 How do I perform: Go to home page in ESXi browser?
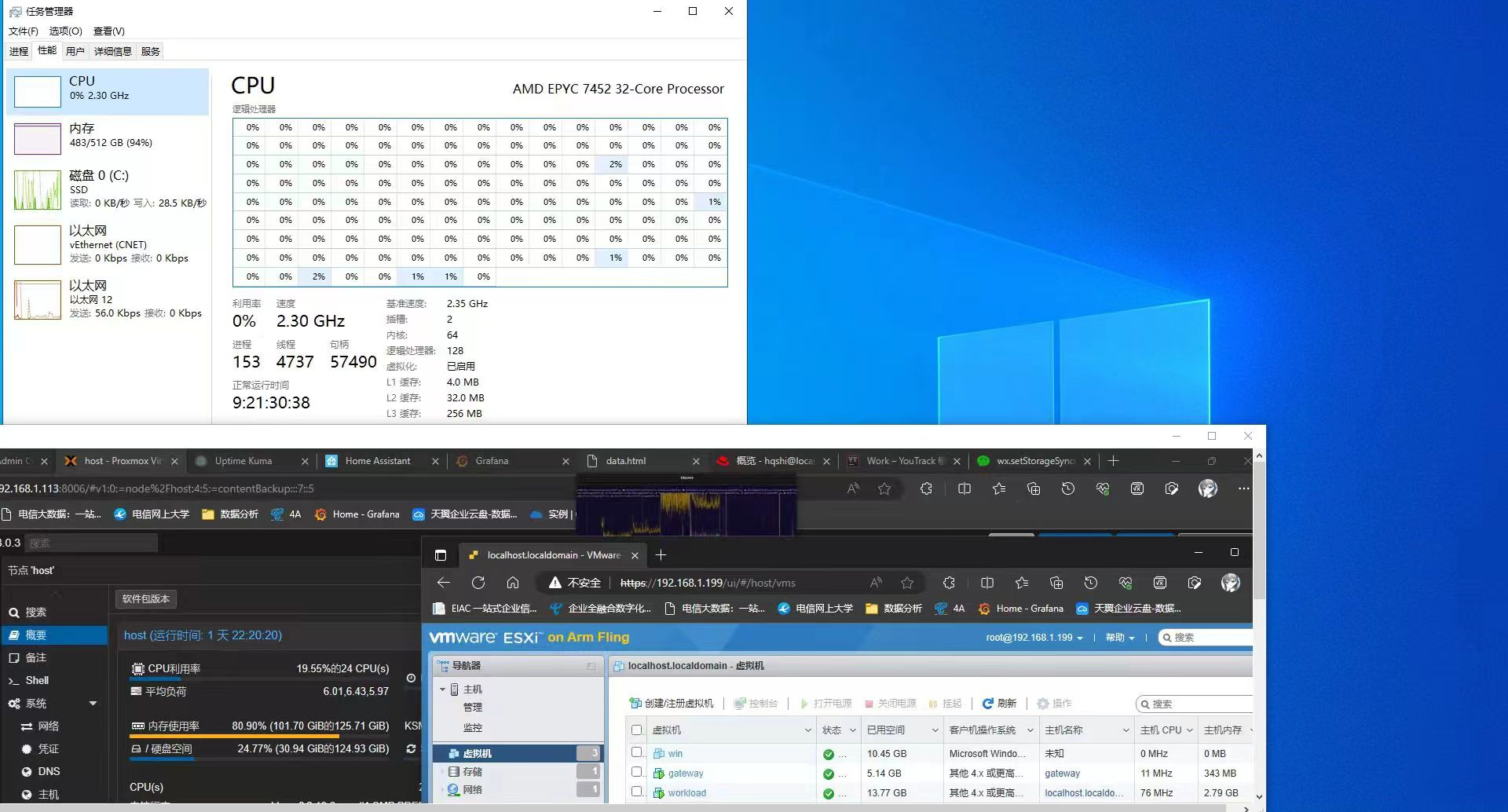[513, 583]
